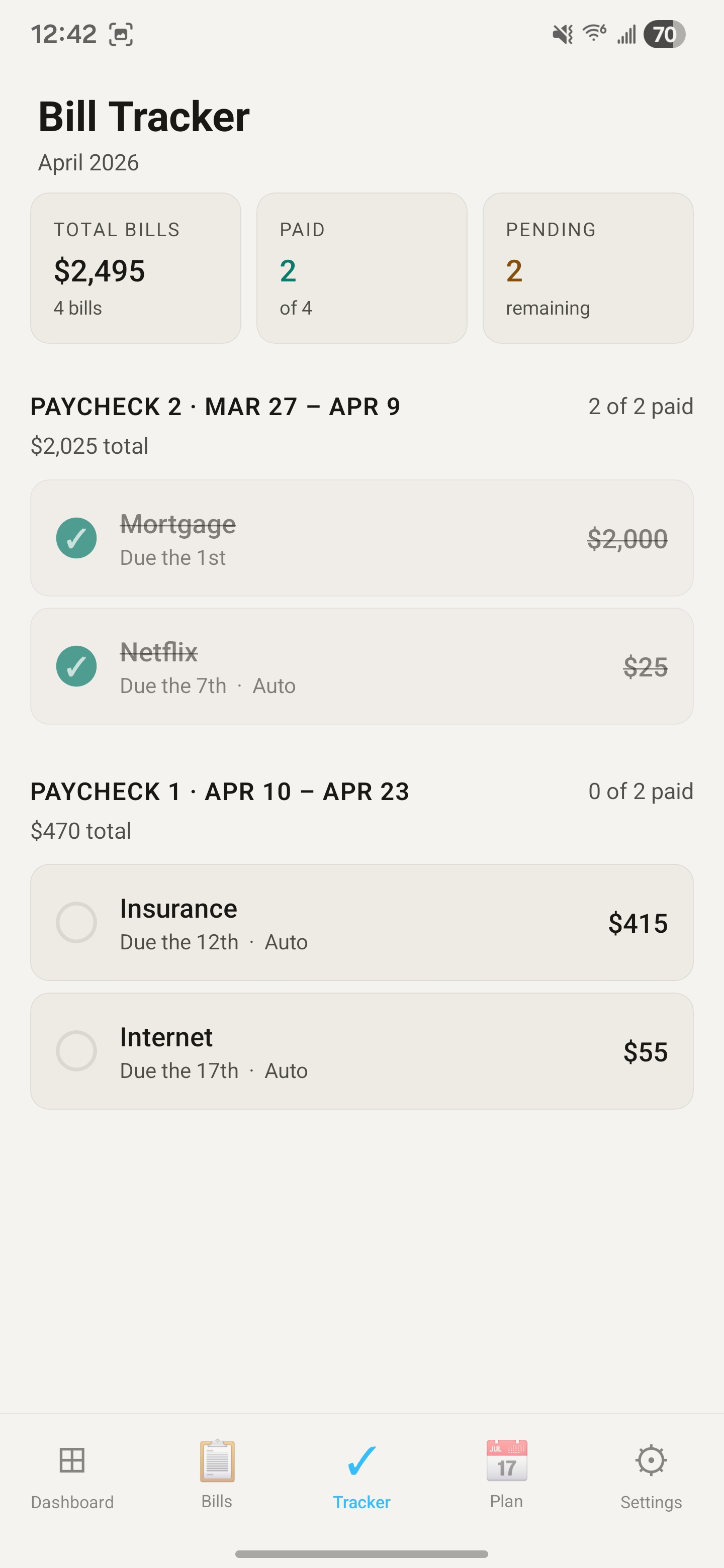Mark the Insurance bill as paid
This screenshot has height=1568, width=724.
(x=76, y=923)
